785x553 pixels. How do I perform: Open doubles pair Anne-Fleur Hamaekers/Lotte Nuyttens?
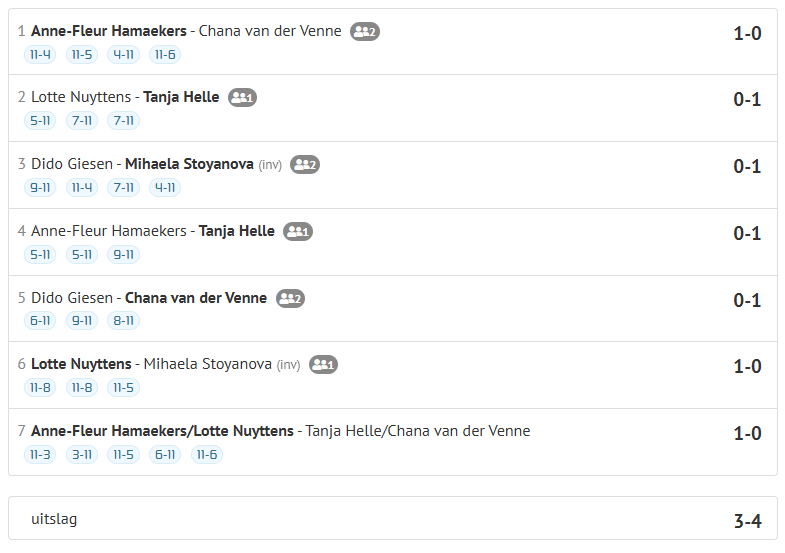163,431
